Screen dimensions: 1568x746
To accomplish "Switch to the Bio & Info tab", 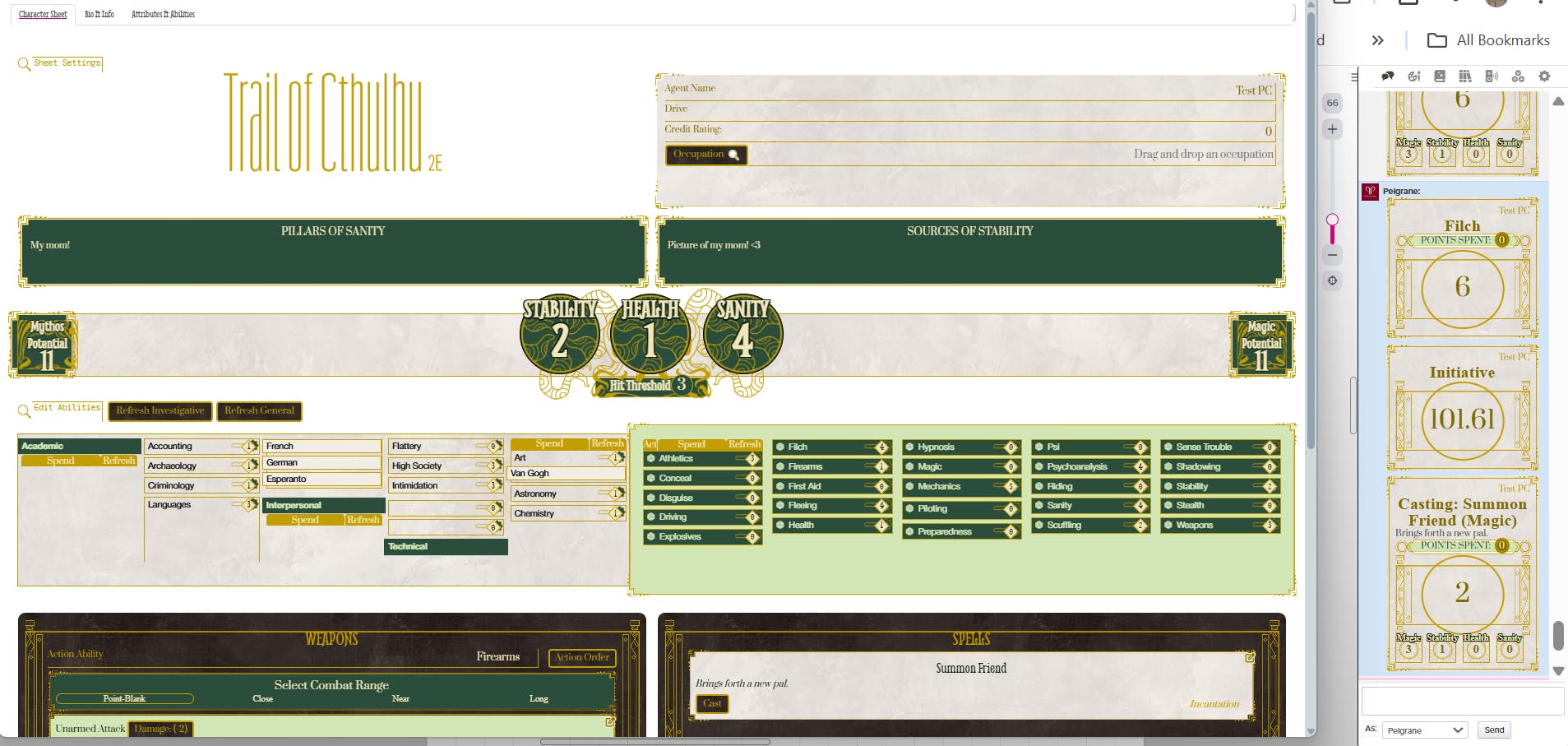I will [x=99, y=14].
